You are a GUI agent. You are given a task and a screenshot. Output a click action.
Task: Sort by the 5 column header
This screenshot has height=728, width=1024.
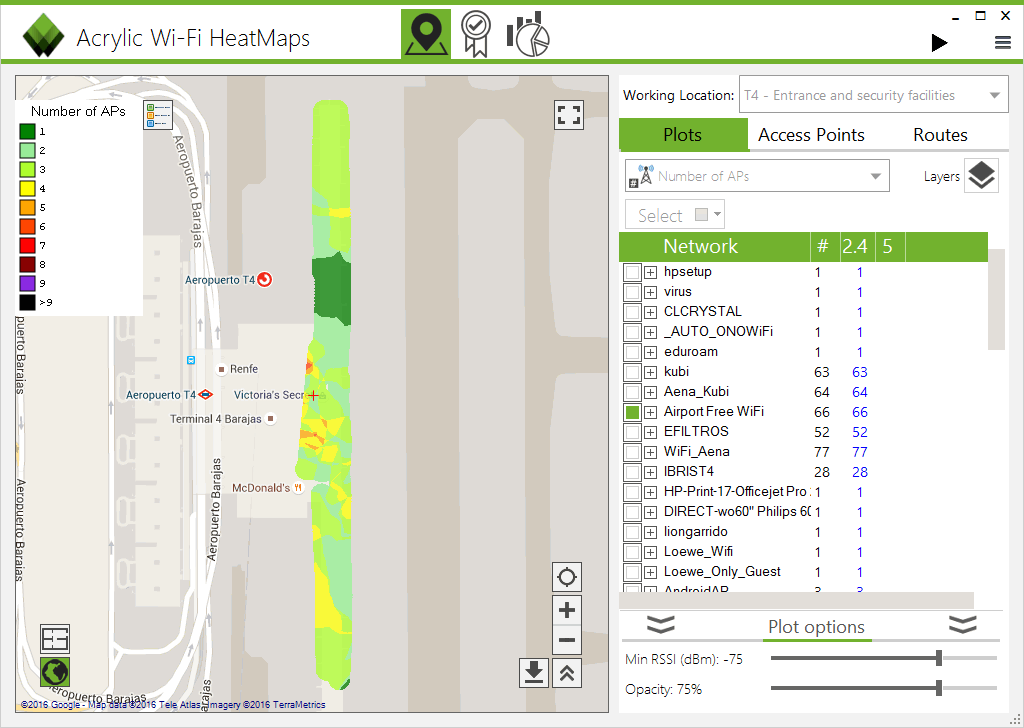pos(888,246)
